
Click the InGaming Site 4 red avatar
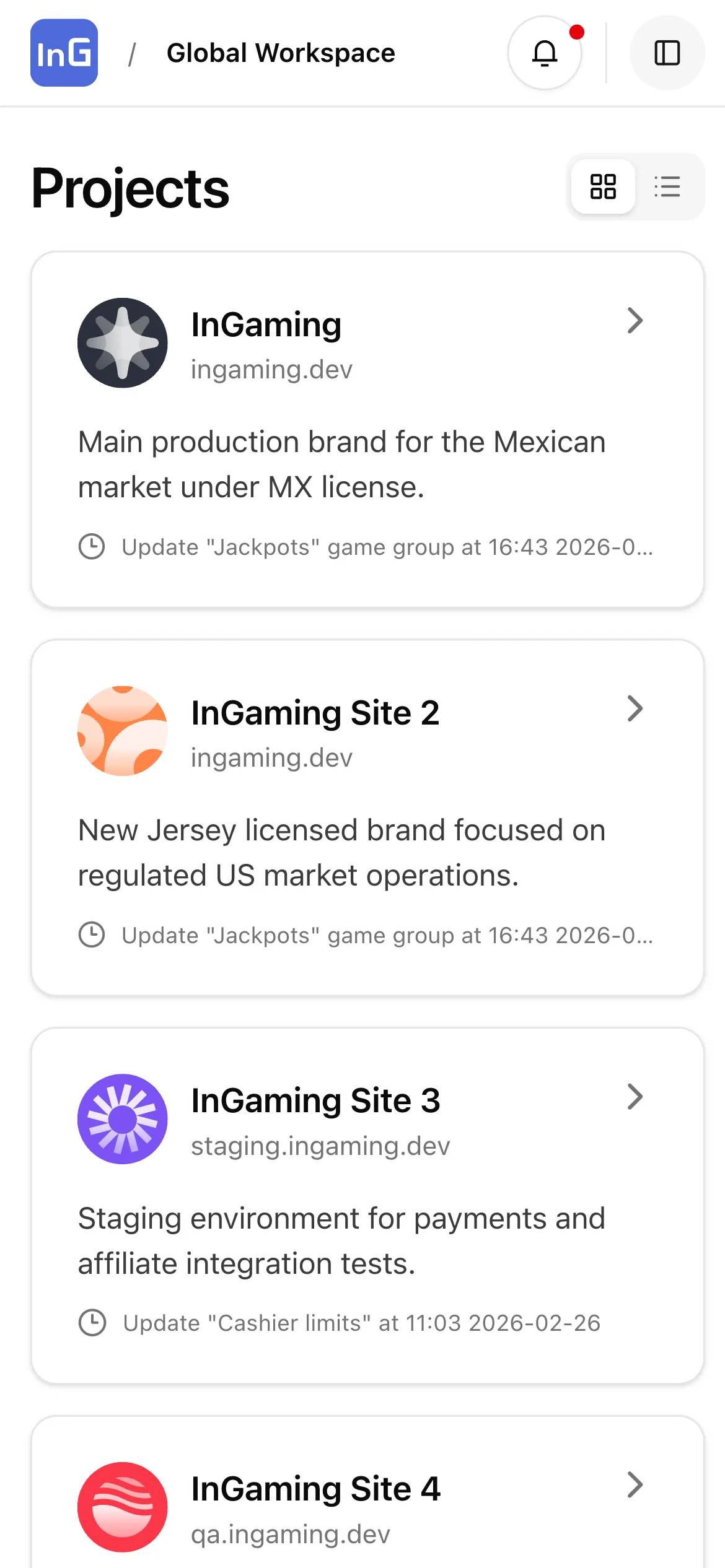(123, 1507)
